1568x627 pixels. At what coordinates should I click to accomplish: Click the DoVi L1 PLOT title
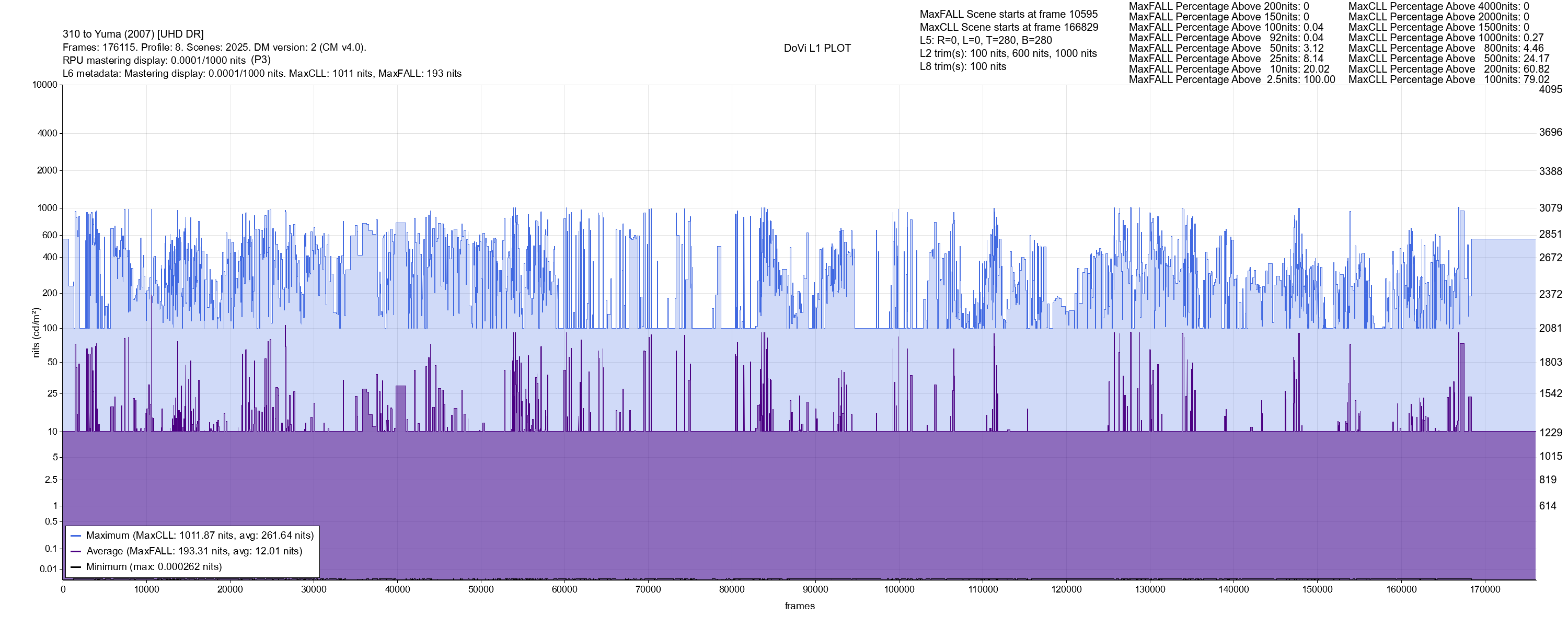pyautogui.click(x=817, y=48)
